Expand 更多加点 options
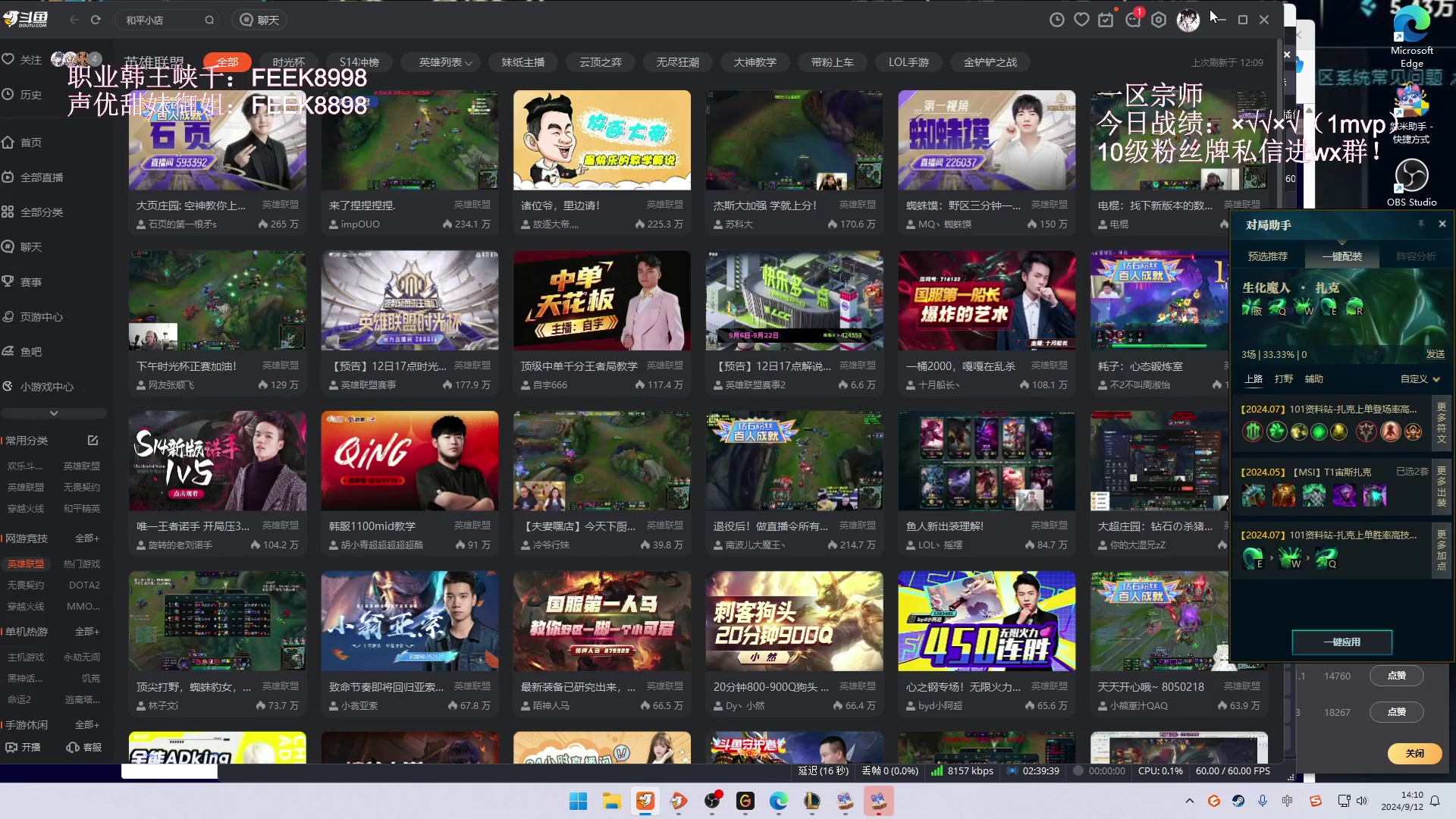The image size is (1456, 819). 1442,551
